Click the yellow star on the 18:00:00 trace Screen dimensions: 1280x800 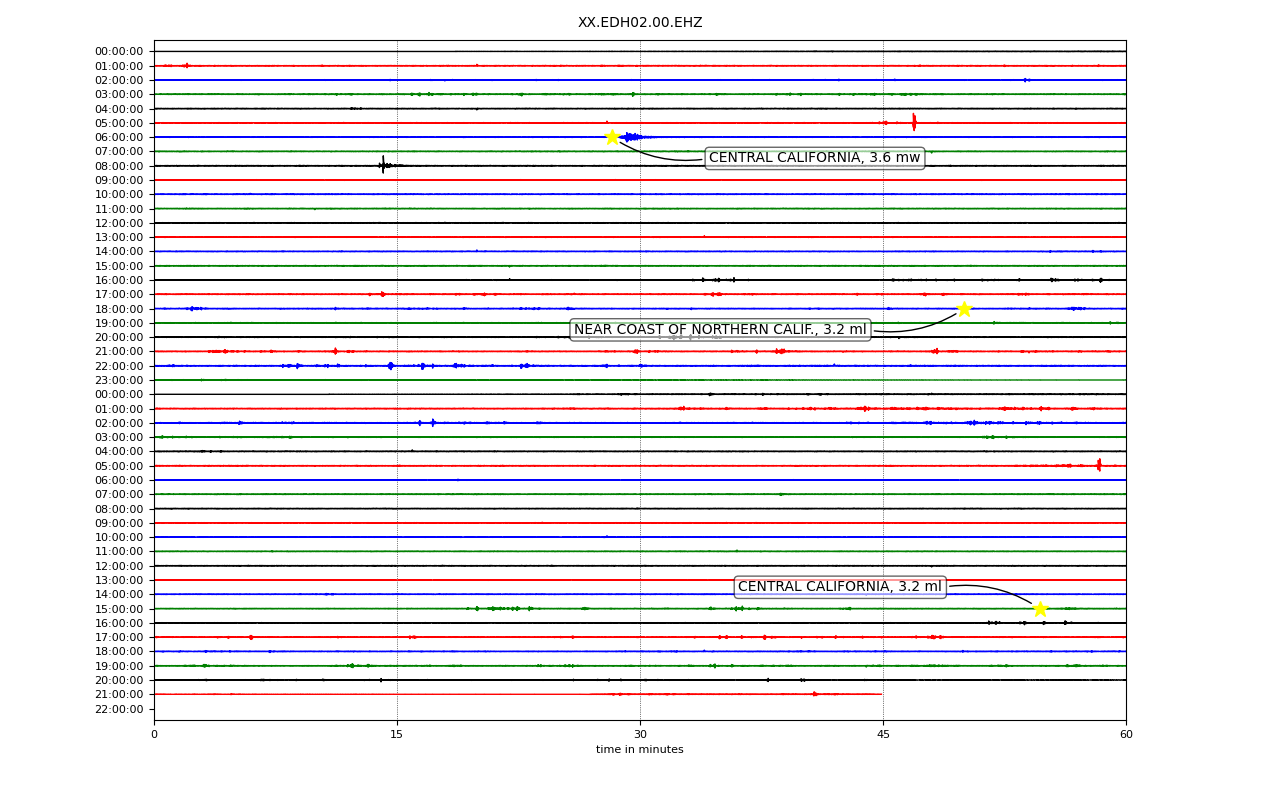point(964,309)
